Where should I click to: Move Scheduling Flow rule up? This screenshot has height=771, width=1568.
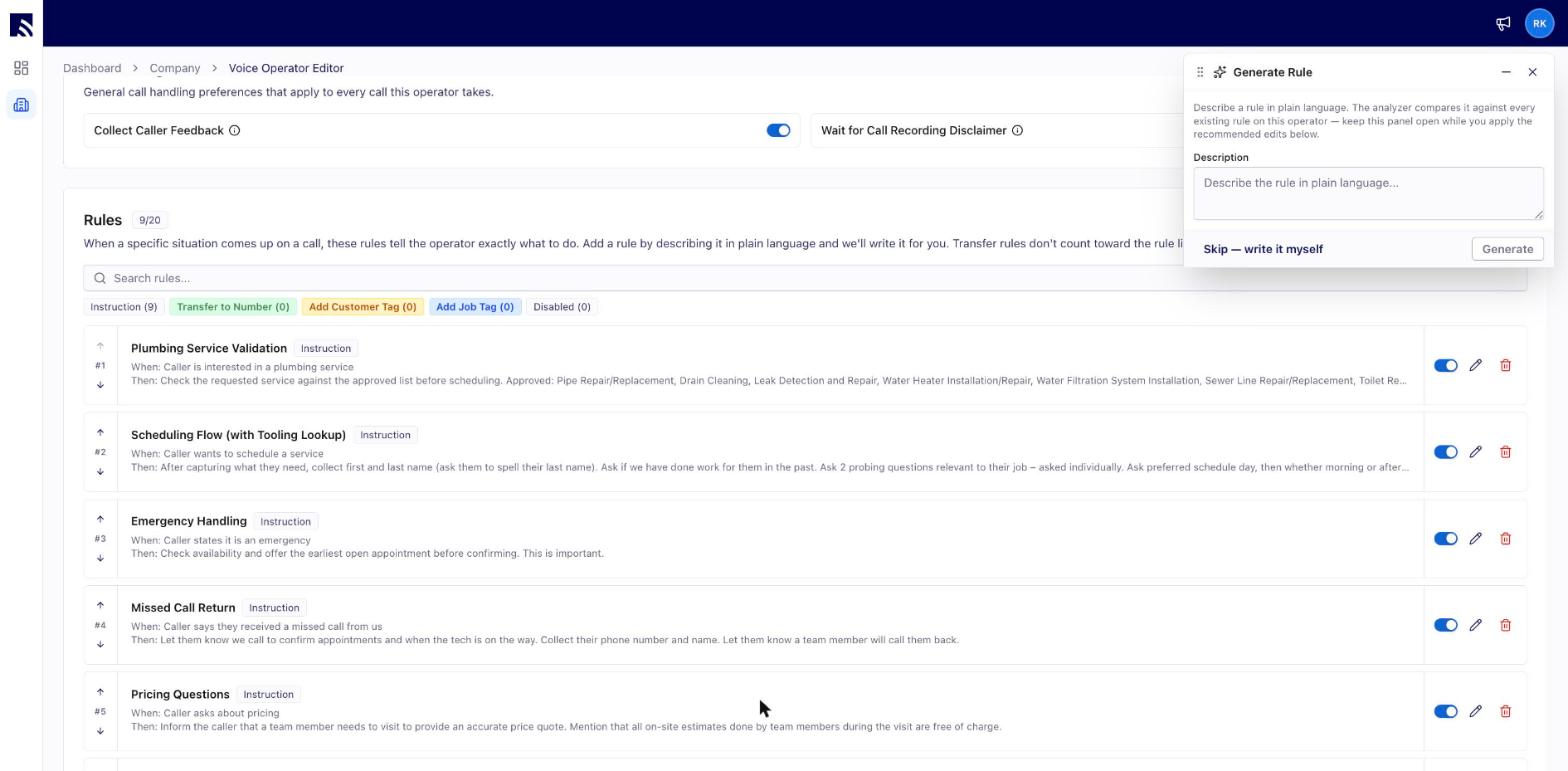pos(100,433)
